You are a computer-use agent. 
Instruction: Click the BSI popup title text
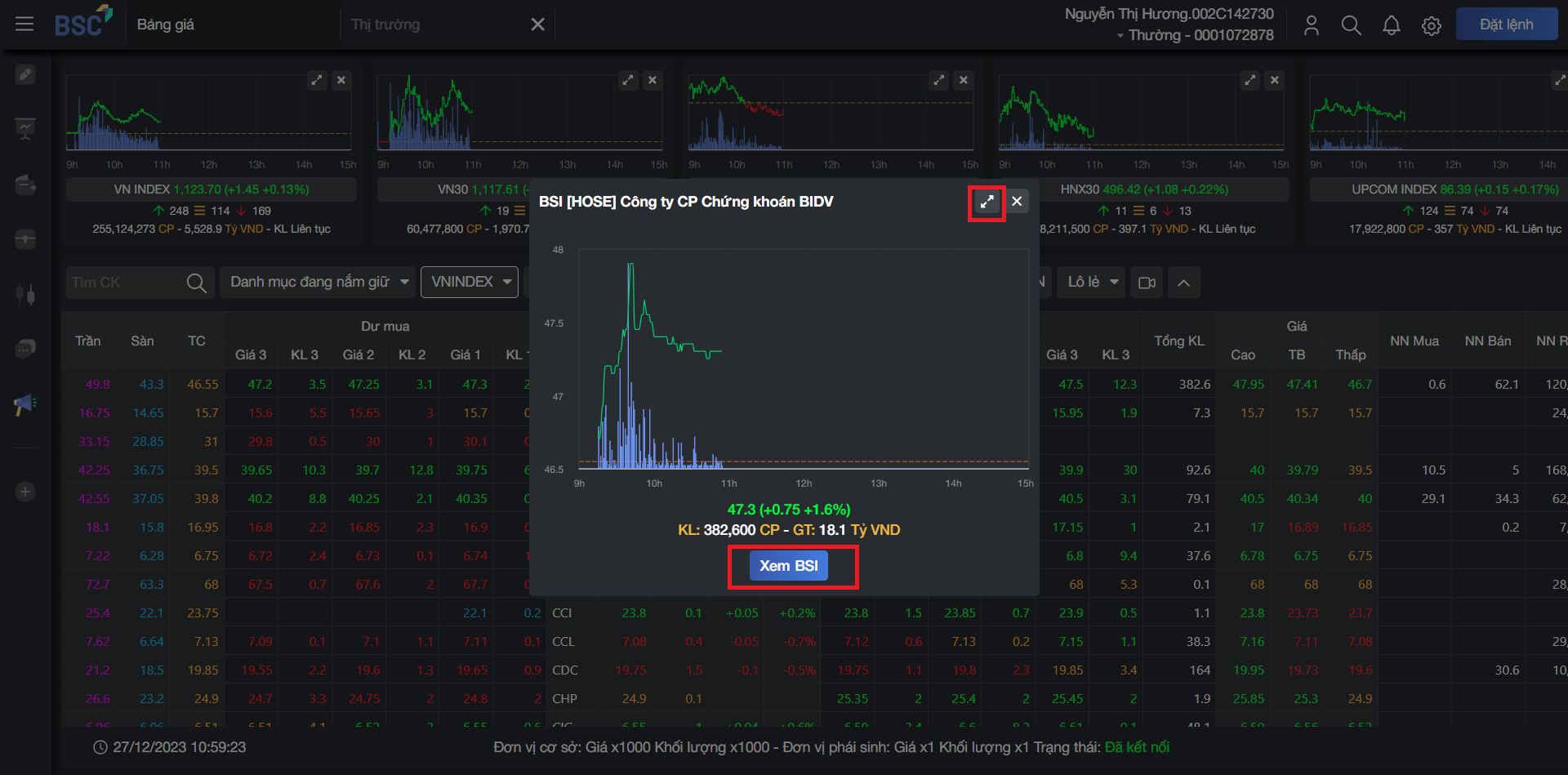click(x=686, y=202)
